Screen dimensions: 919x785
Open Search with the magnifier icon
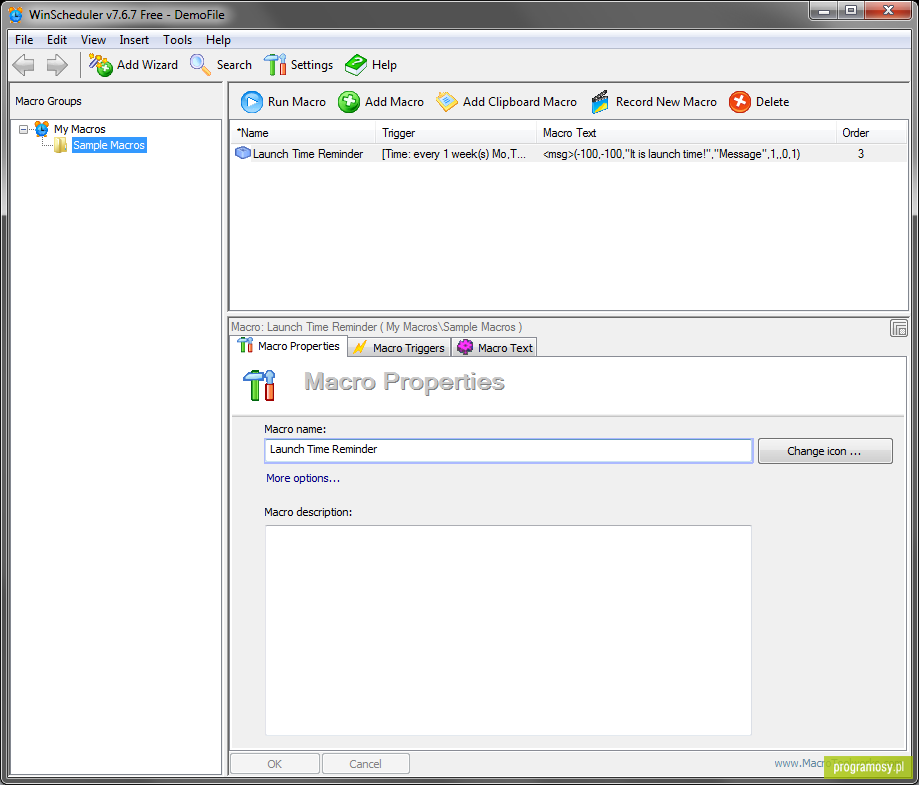pyautogui.click(x=220, y=65)
